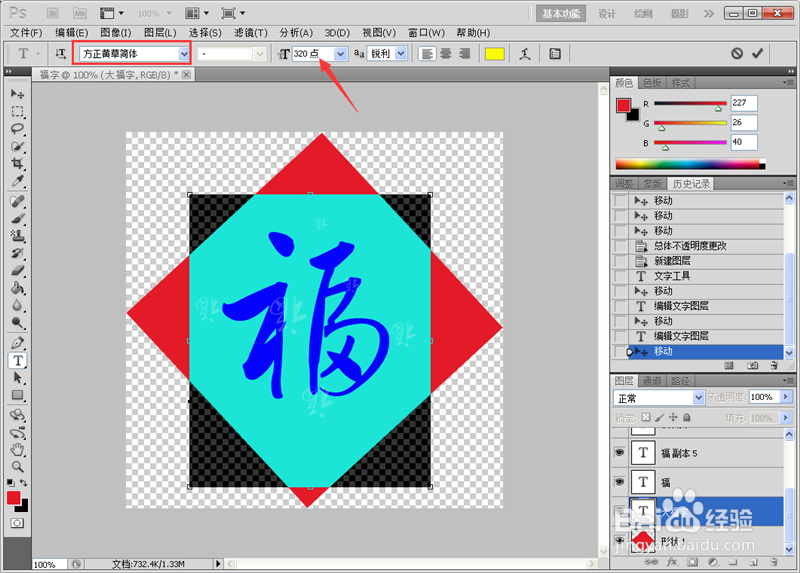Open the font size dropdown 320 点

[x=340, y=54]
